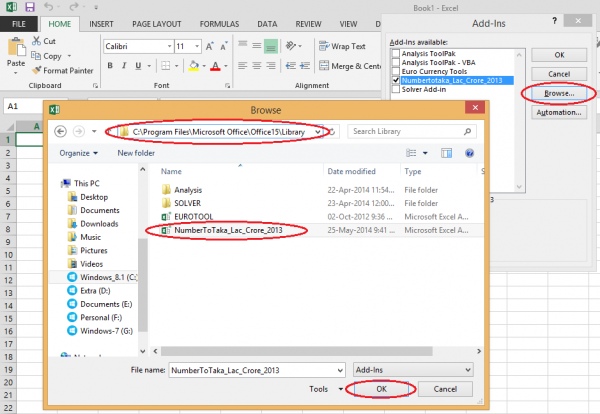600x414 pixels.
Task: Open the view options dropdown arrow
Action: [x=425, y=153]
